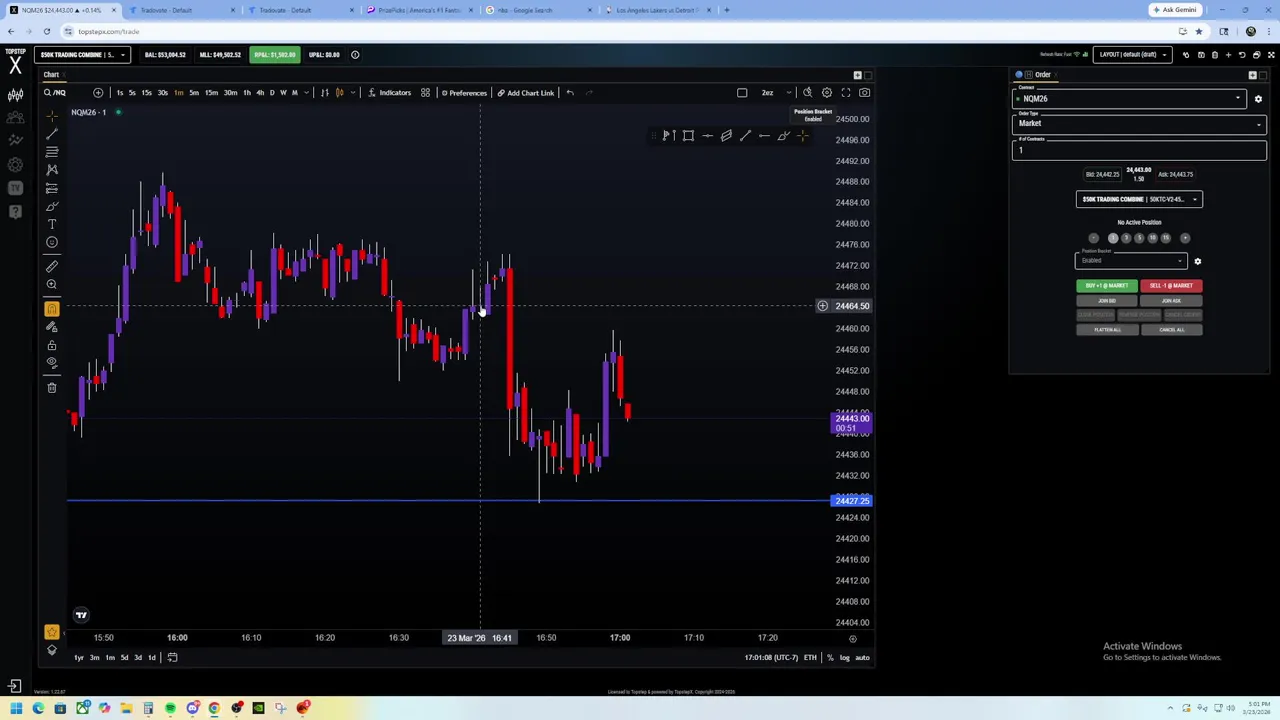The width and height of the screenshot is (1280, 720).
Task: Toggle percent scale on price axis
Action: coord(830,657)
